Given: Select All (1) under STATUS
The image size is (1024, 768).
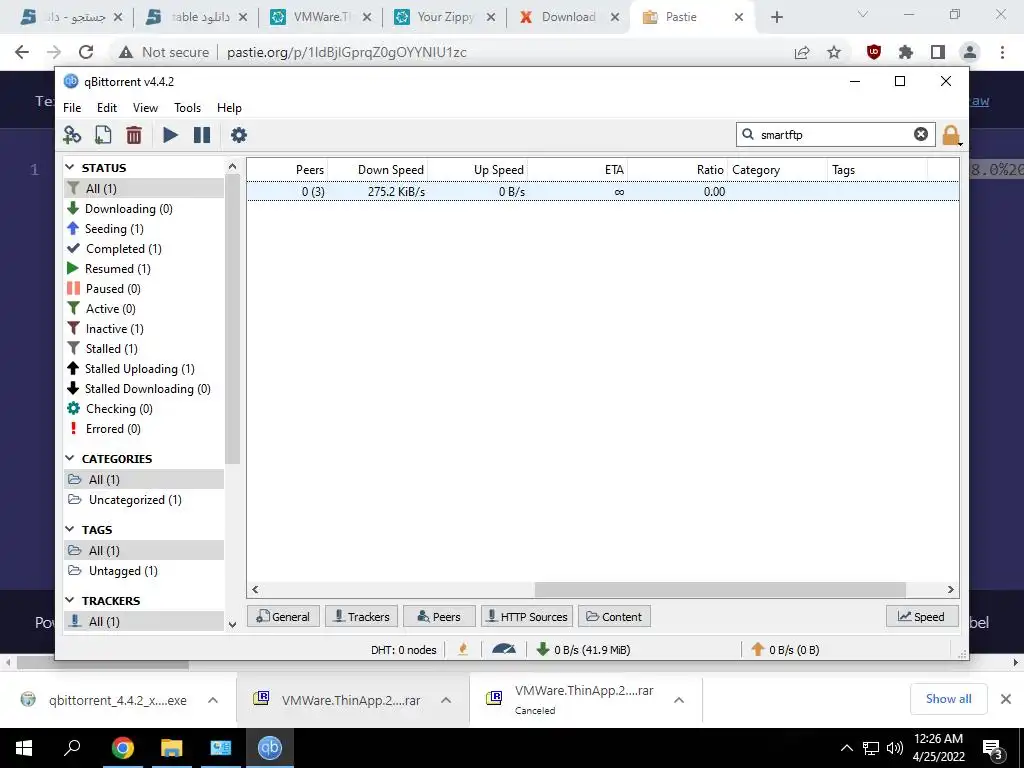Looking at the screenshot, I should tap(144, 189).
